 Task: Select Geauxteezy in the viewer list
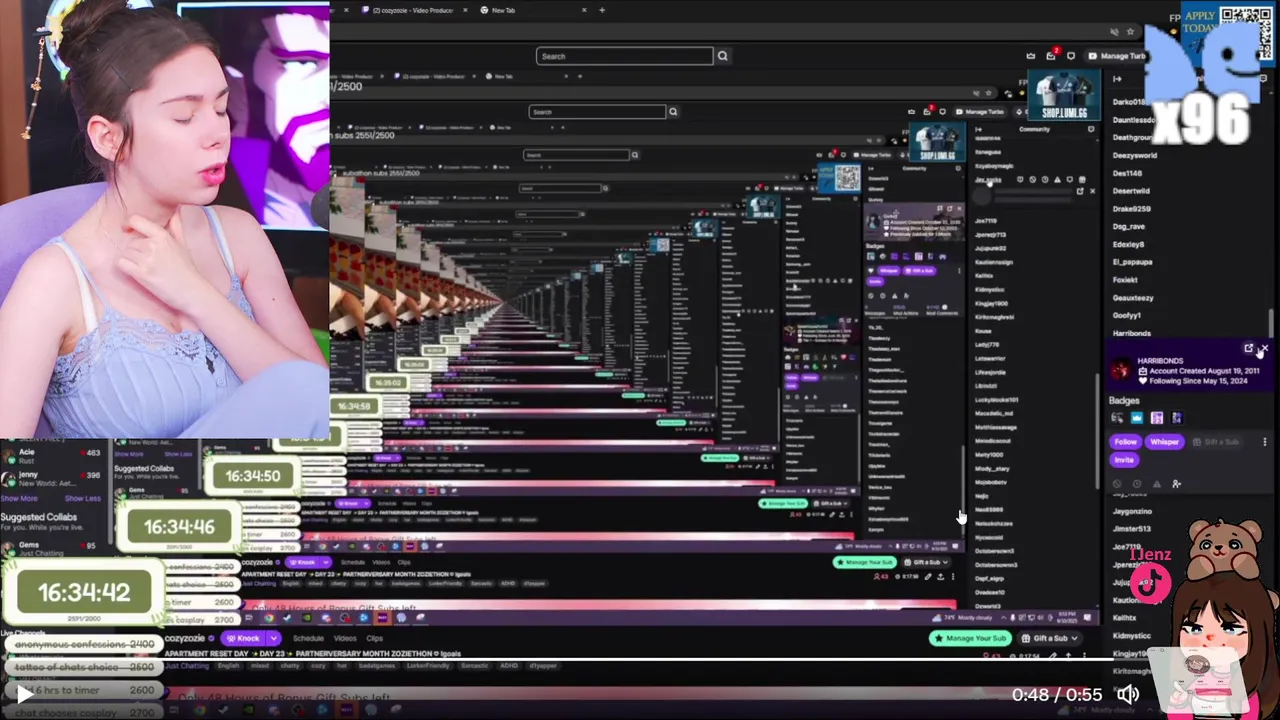[x=1133, y=298]
